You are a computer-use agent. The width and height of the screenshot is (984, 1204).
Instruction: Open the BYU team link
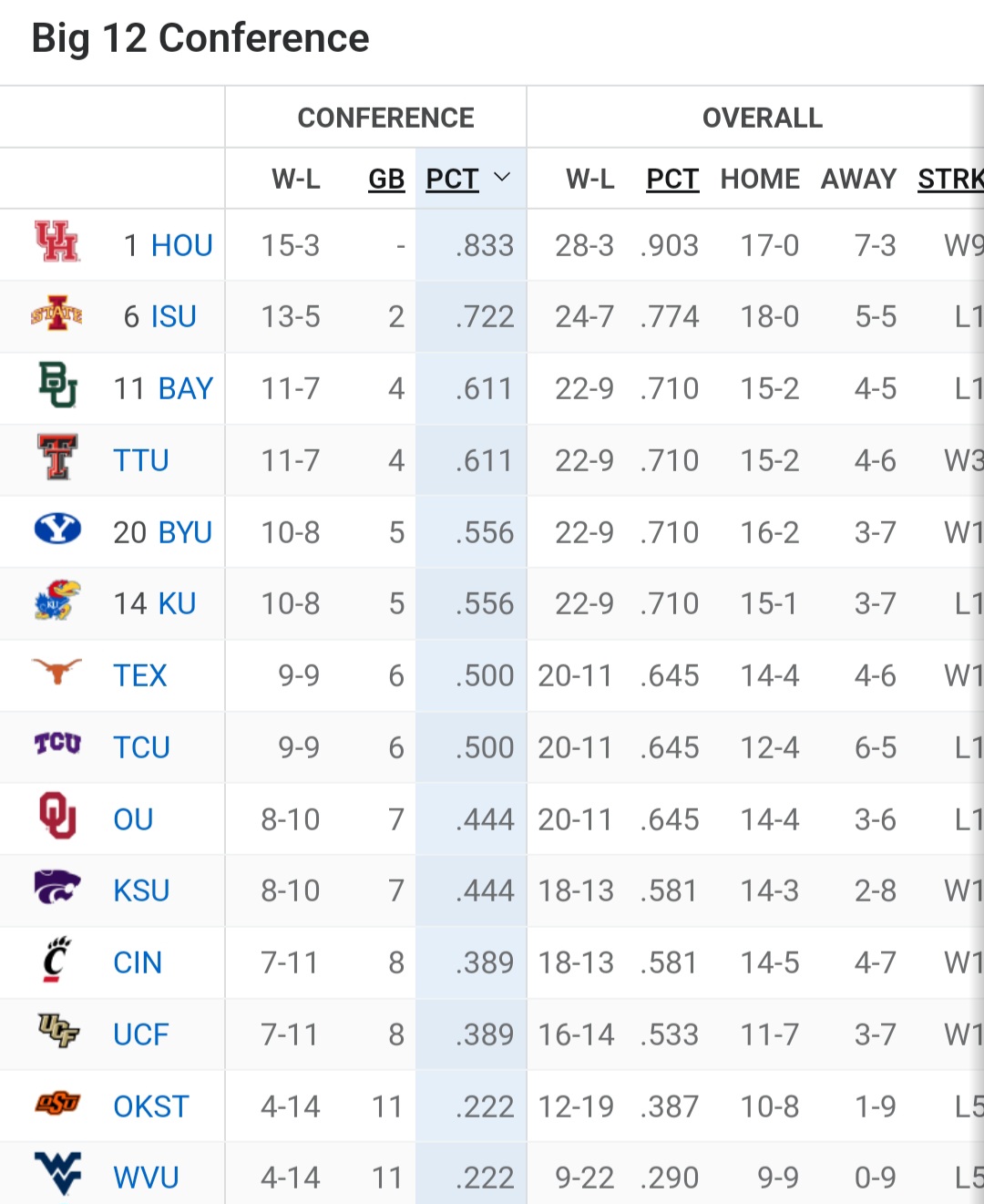pyautogui.click(x=185, y=532)
